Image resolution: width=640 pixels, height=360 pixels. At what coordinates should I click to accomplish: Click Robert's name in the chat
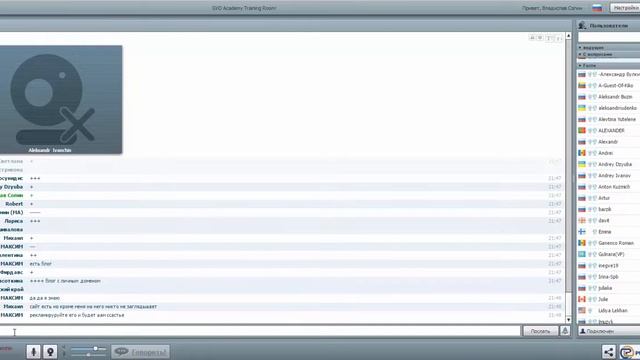[x=14, y=204]
